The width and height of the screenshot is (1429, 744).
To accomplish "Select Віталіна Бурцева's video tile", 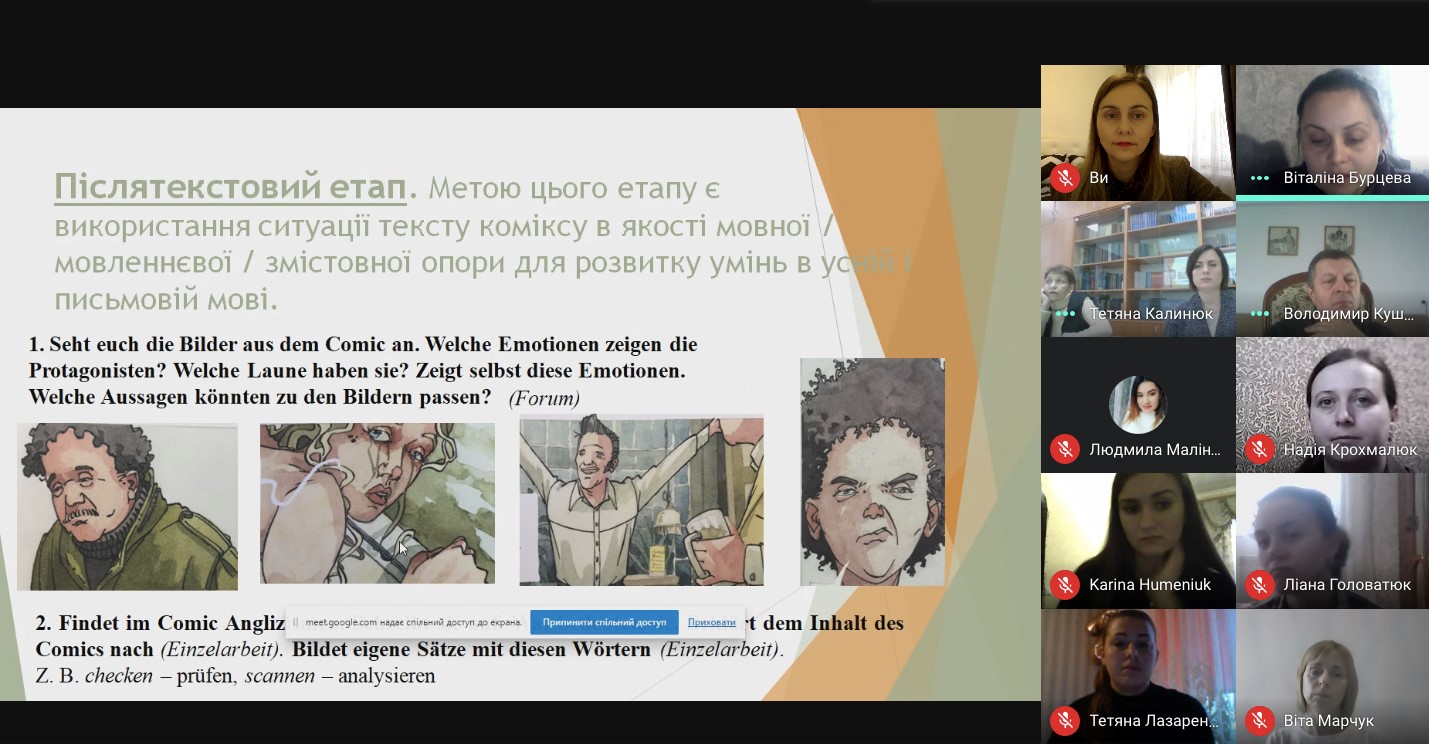I will coord(1332,125).
